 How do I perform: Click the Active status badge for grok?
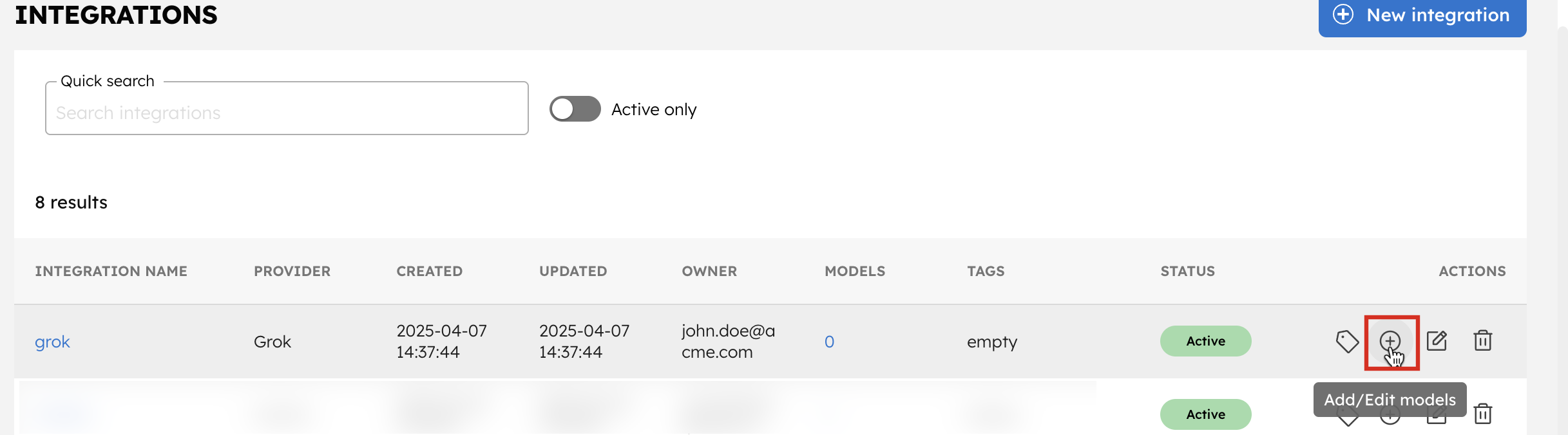1206,341
